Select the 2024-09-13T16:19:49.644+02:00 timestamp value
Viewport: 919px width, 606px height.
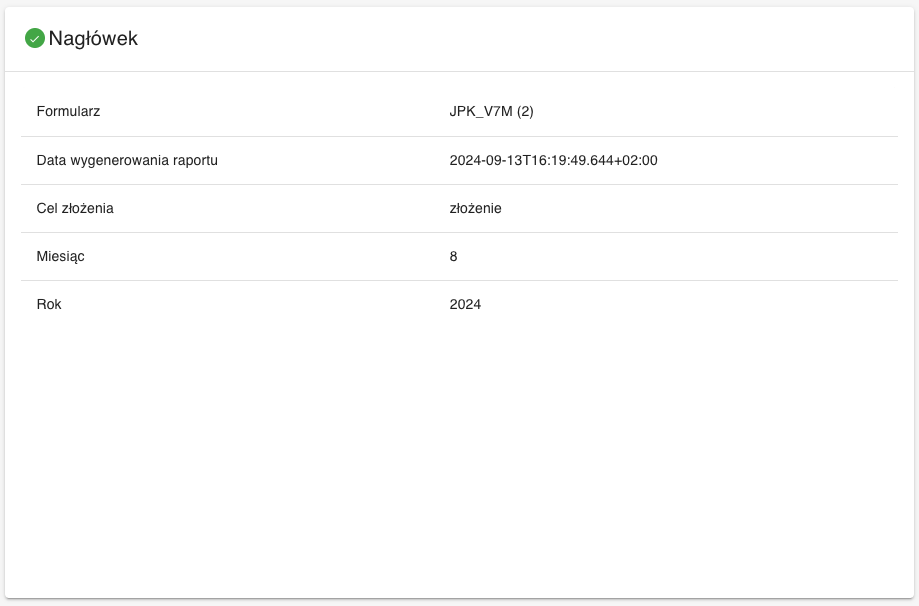pyautogui.click(x=553, y=160)
